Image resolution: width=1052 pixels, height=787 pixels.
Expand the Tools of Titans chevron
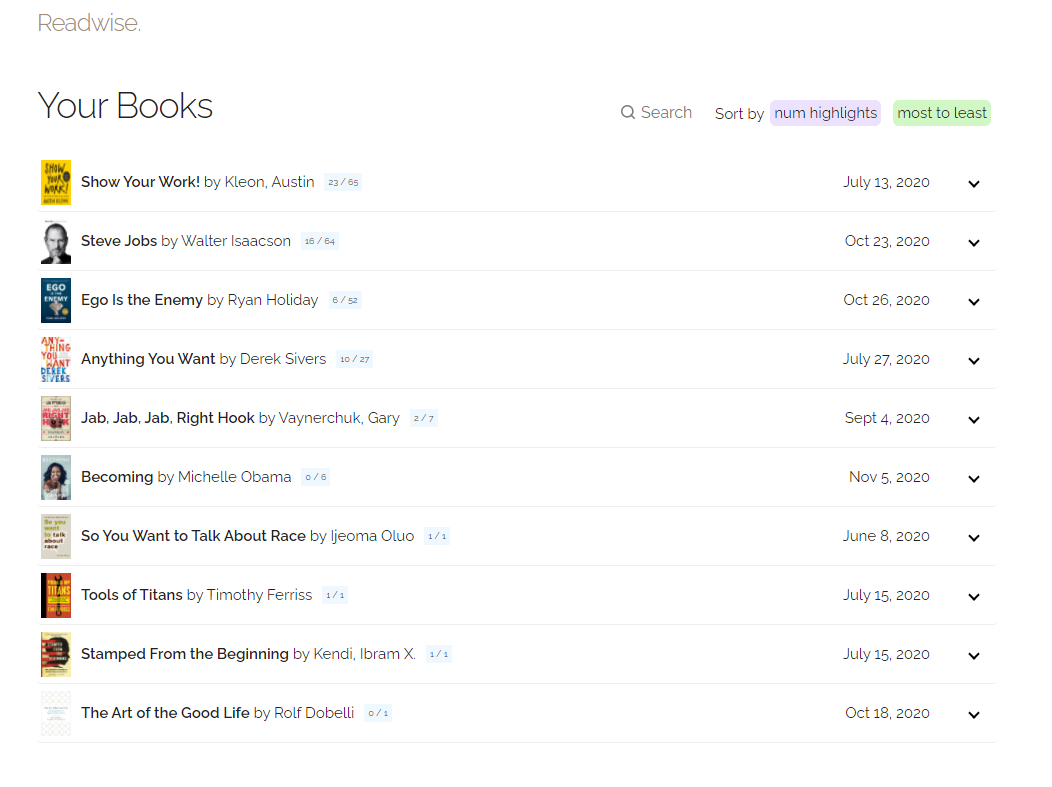(x=974, y=597)
